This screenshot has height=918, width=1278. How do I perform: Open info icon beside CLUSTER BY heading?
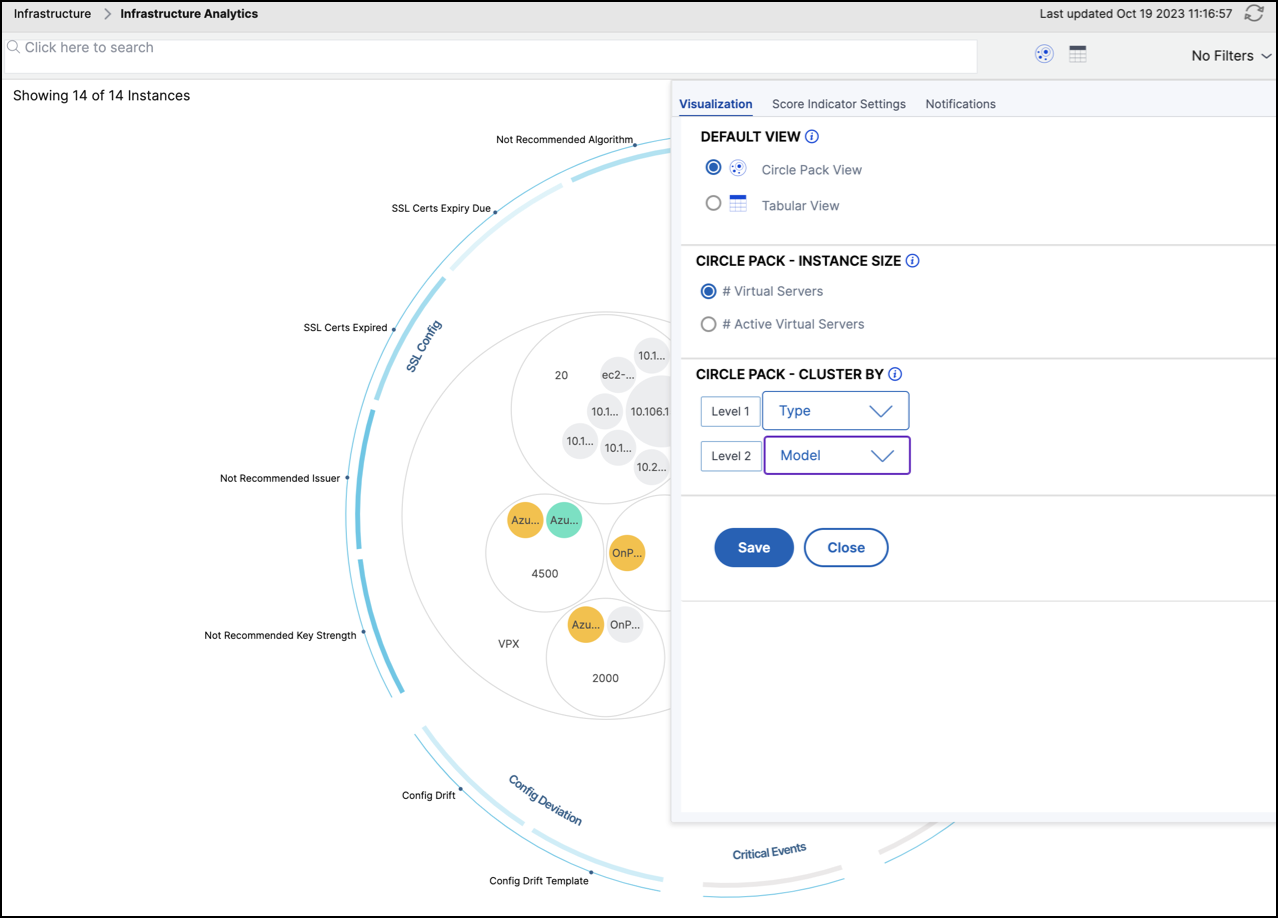tap(895, 374)
